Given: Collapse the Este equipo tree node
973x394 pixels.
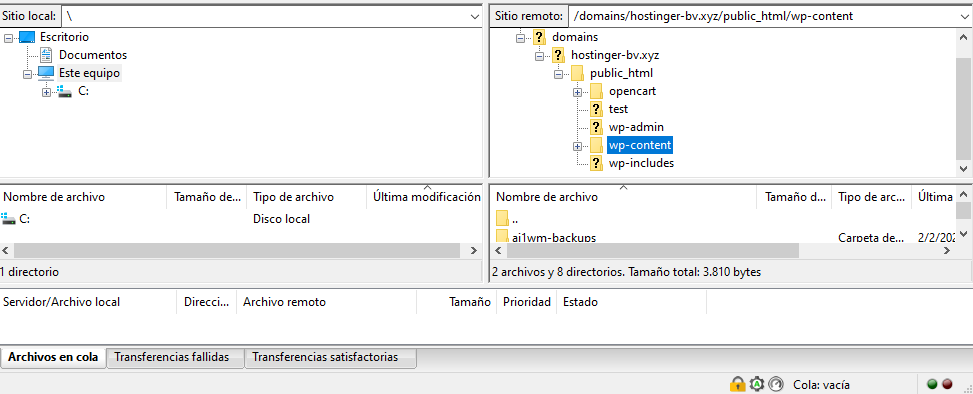Looking at the screenshot, I should point(27,74).
